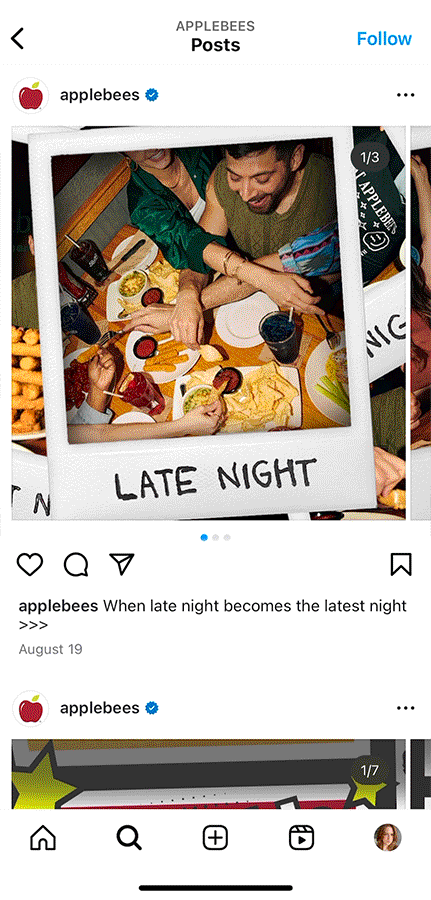Share the Late Night post via paper plane

coord(122,565)
